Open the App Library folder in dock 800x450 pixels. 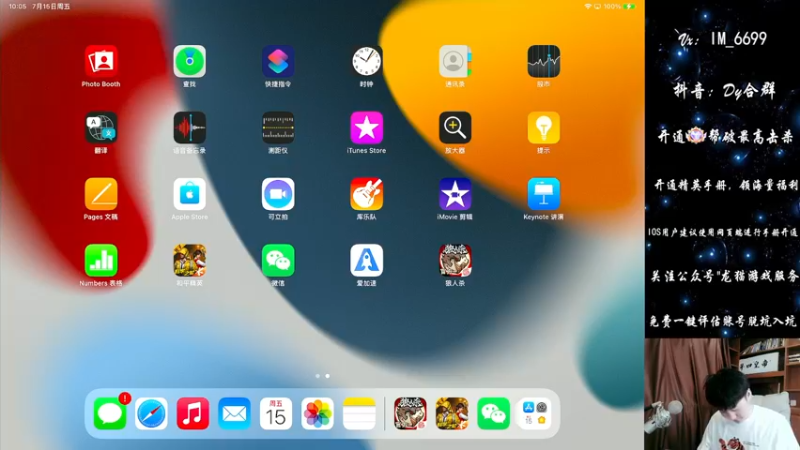click(x=535, y=413)
